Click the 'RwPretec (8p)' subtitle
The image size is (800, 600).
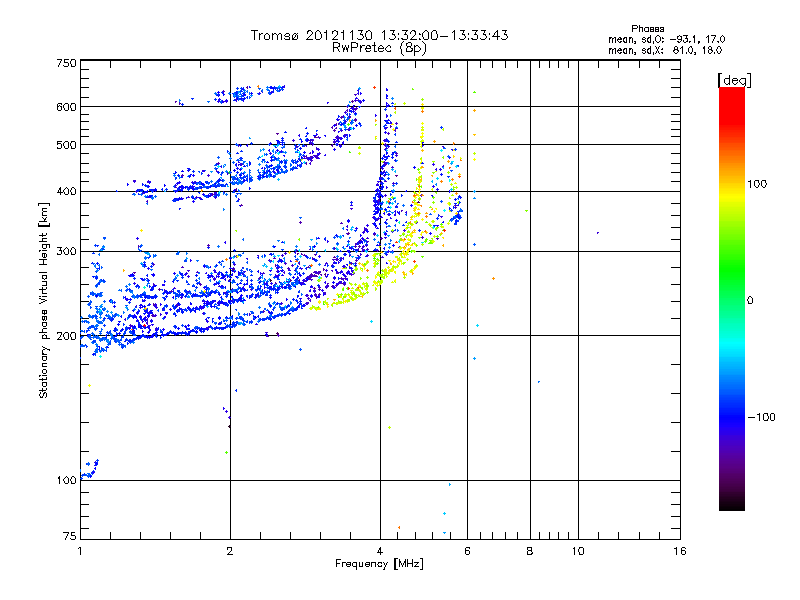click(379, 48)
